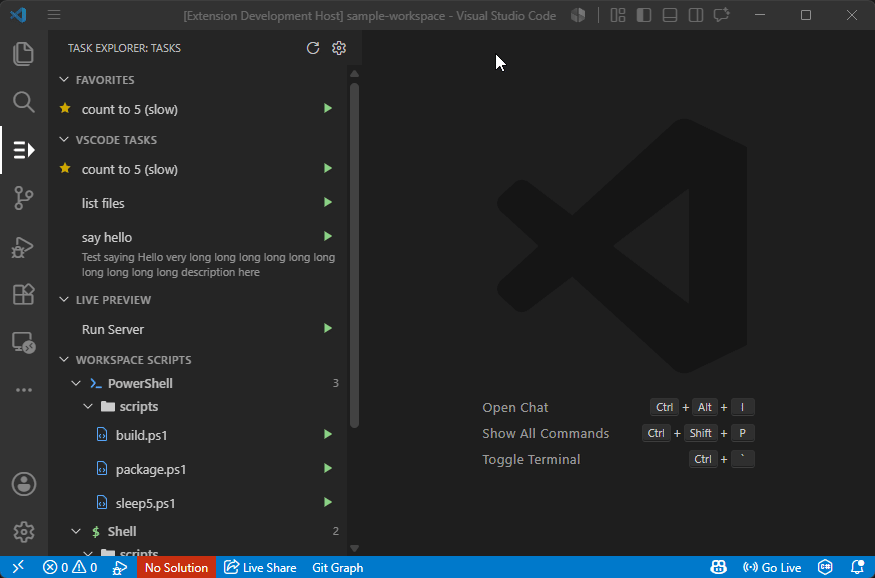
Task: Open the Search view
Action: [x=23, y=102]
